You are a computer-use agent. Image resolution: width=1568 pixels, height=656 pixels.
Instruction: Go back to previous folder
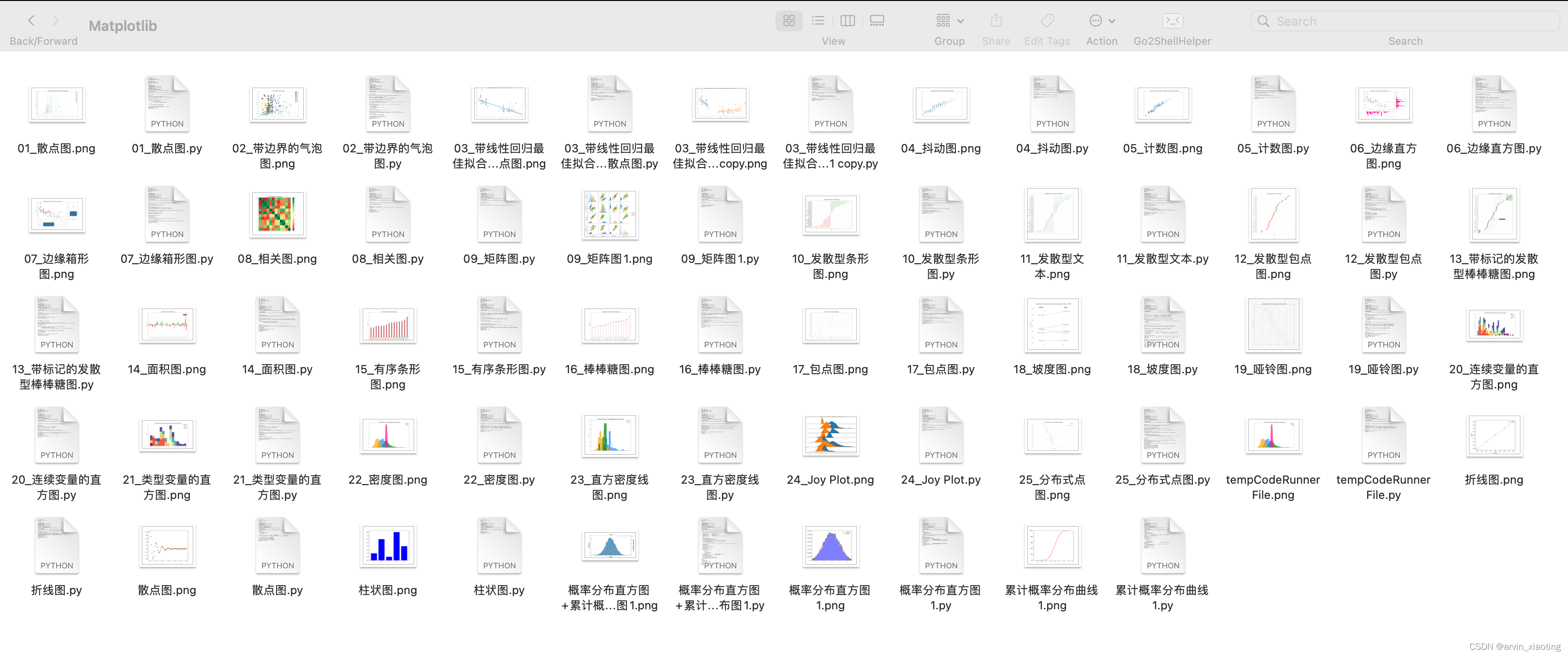[31, 20]
